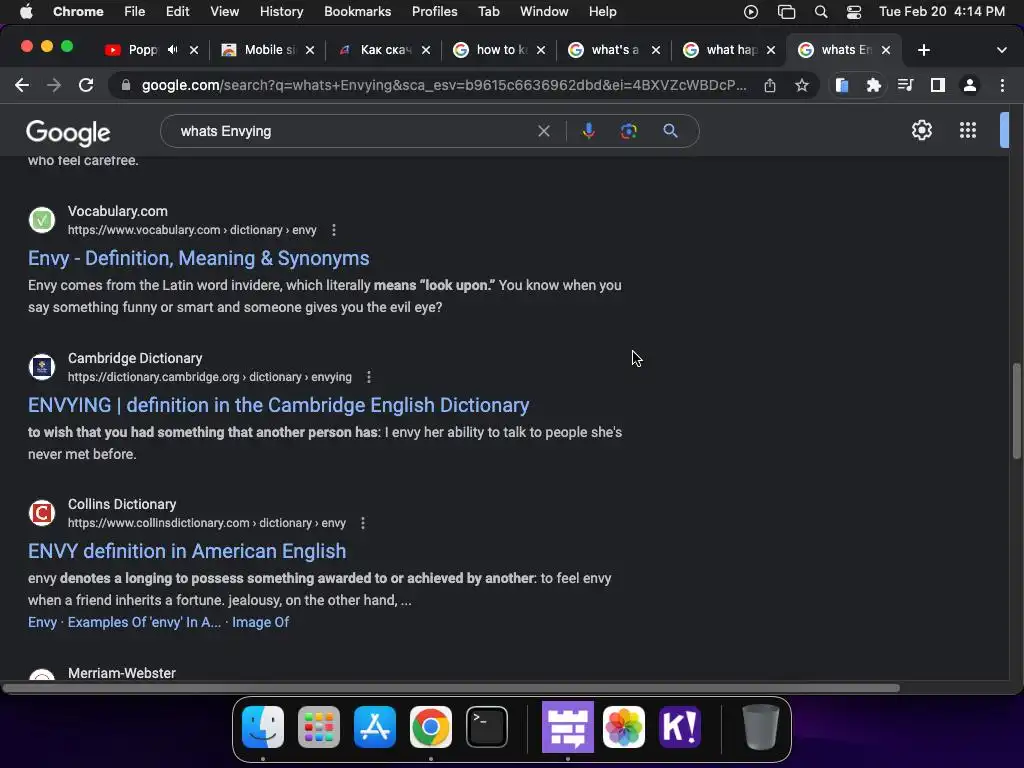Bookmark this page with the star icon
The height and width of the screenshot is (768, 1024).
click(802, 86)
